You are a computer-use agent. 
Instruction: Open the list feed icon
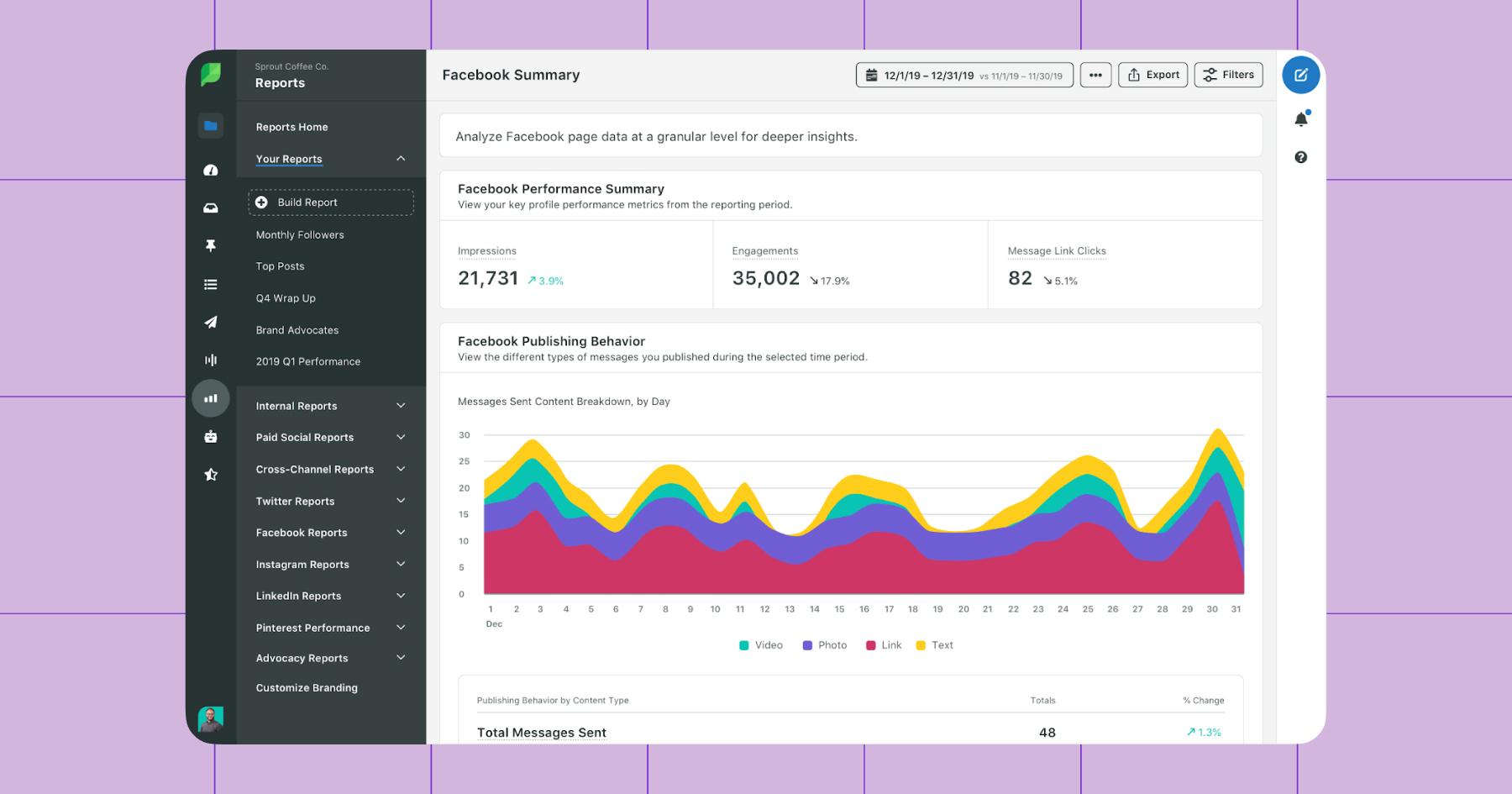(211, 284)
